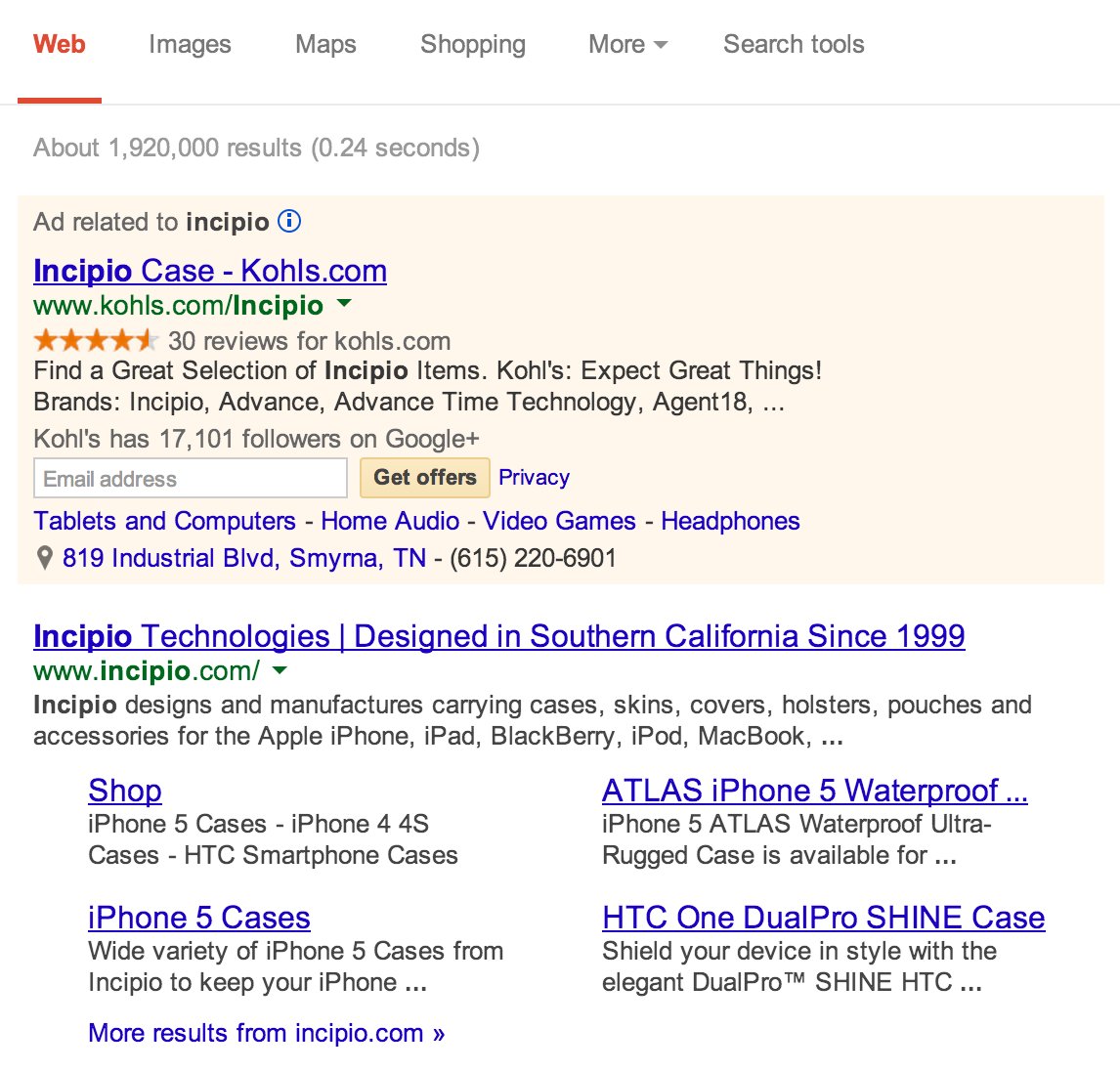Click the Email address input field
Screen dimensions: 1120x1071
coord(191,479)
